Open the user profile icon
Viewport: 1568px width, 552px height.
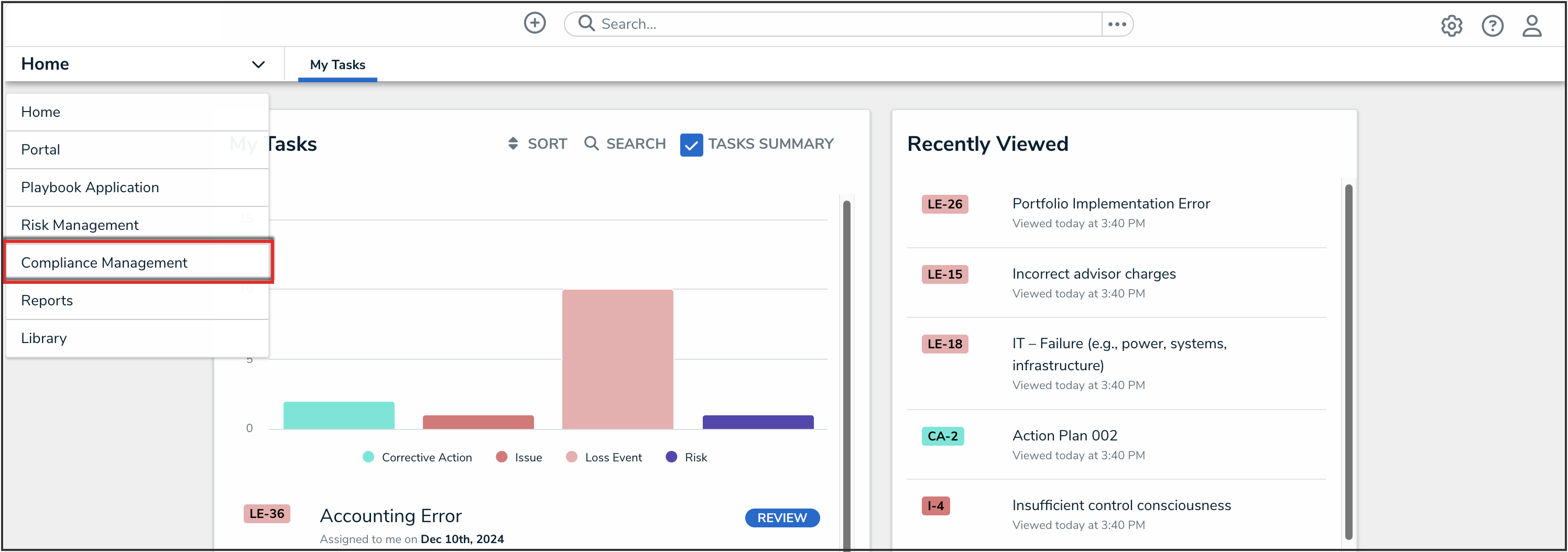click(1531, 26)
